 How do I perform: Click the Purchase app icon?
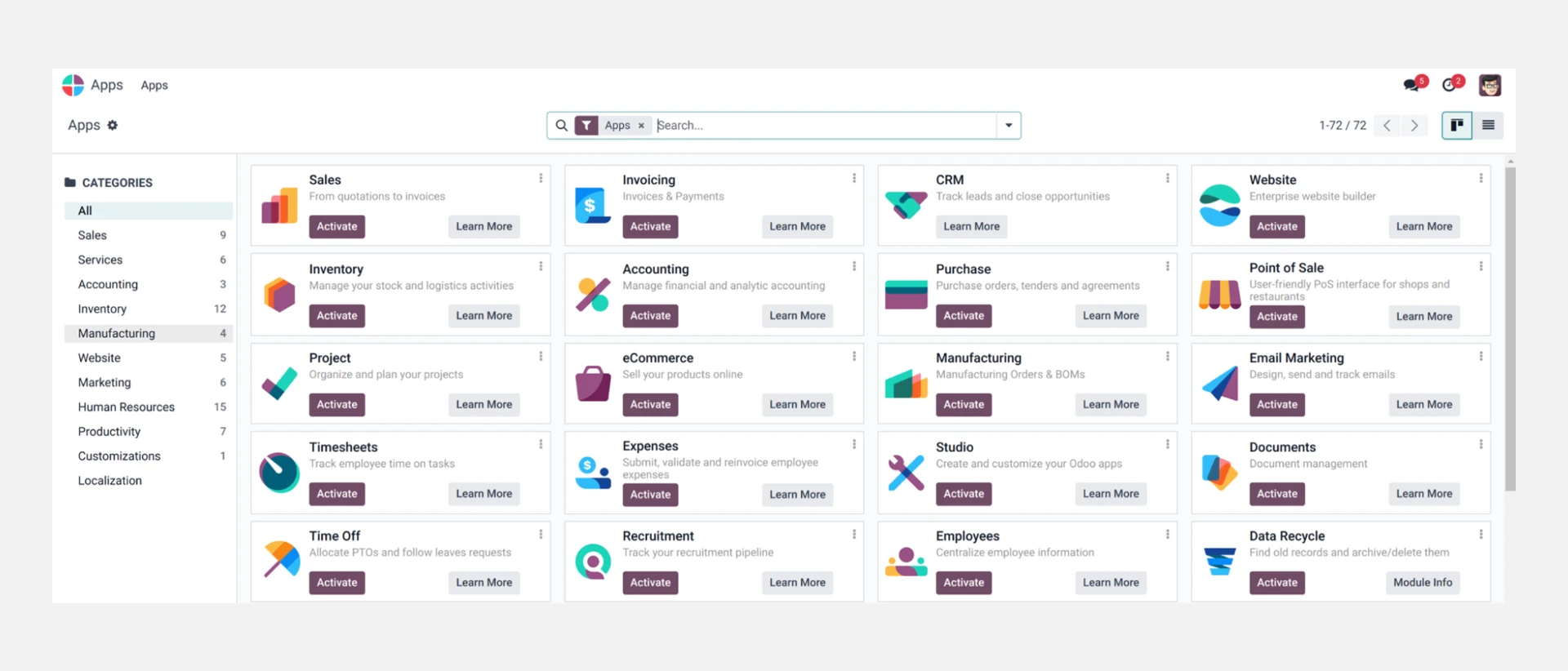(906, 294)
